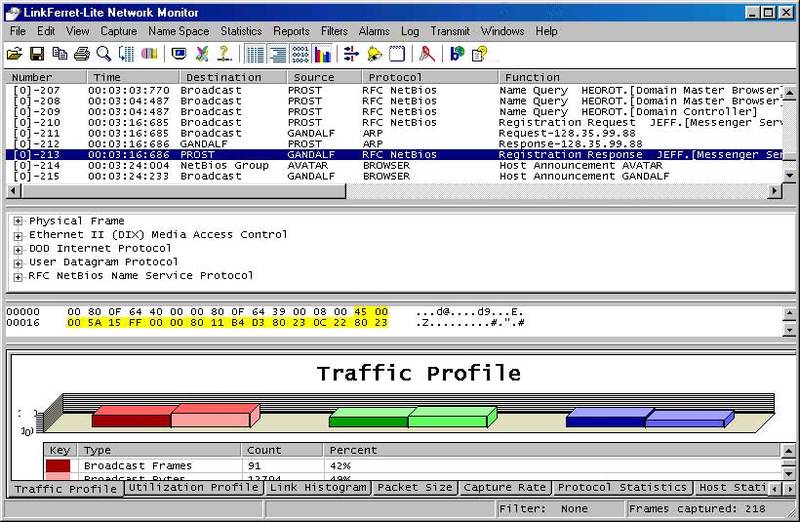This screenshot has height=522, width=800.
Task: Click the yellow question mark network icon
Action: click(x=224, y=54)
